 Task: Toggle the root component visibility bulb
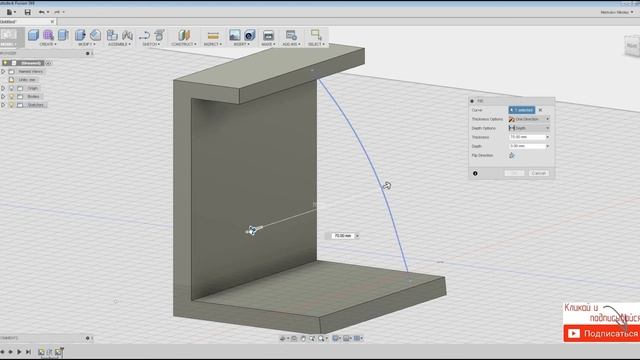(x=5, y=63)
